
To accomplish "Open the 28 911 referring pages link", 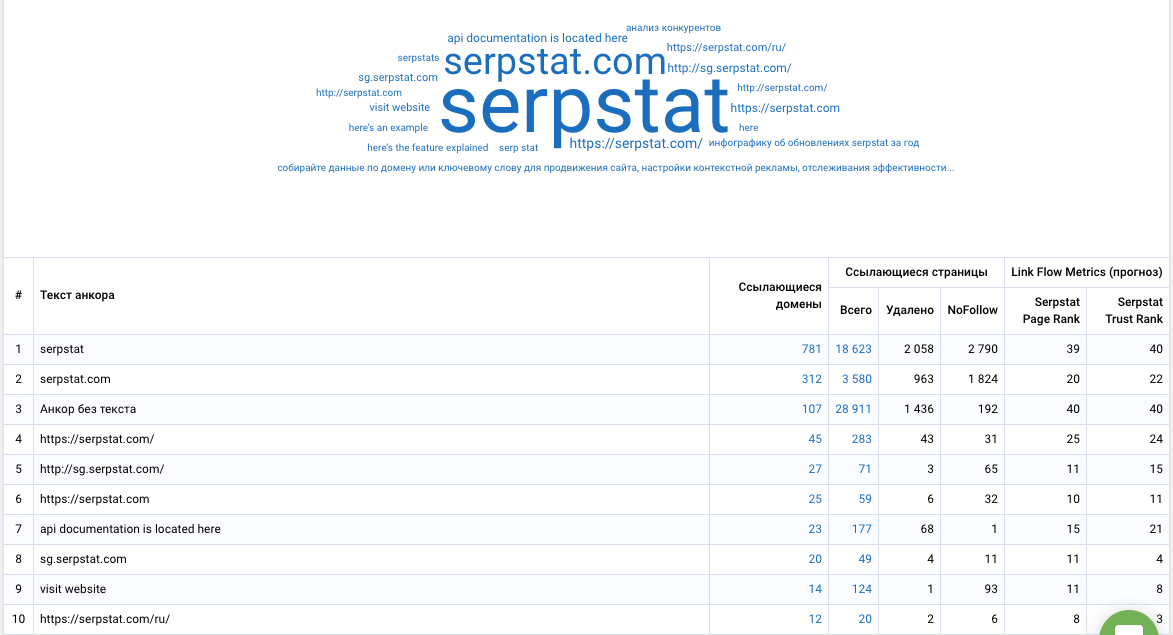I will click(854, 409).
